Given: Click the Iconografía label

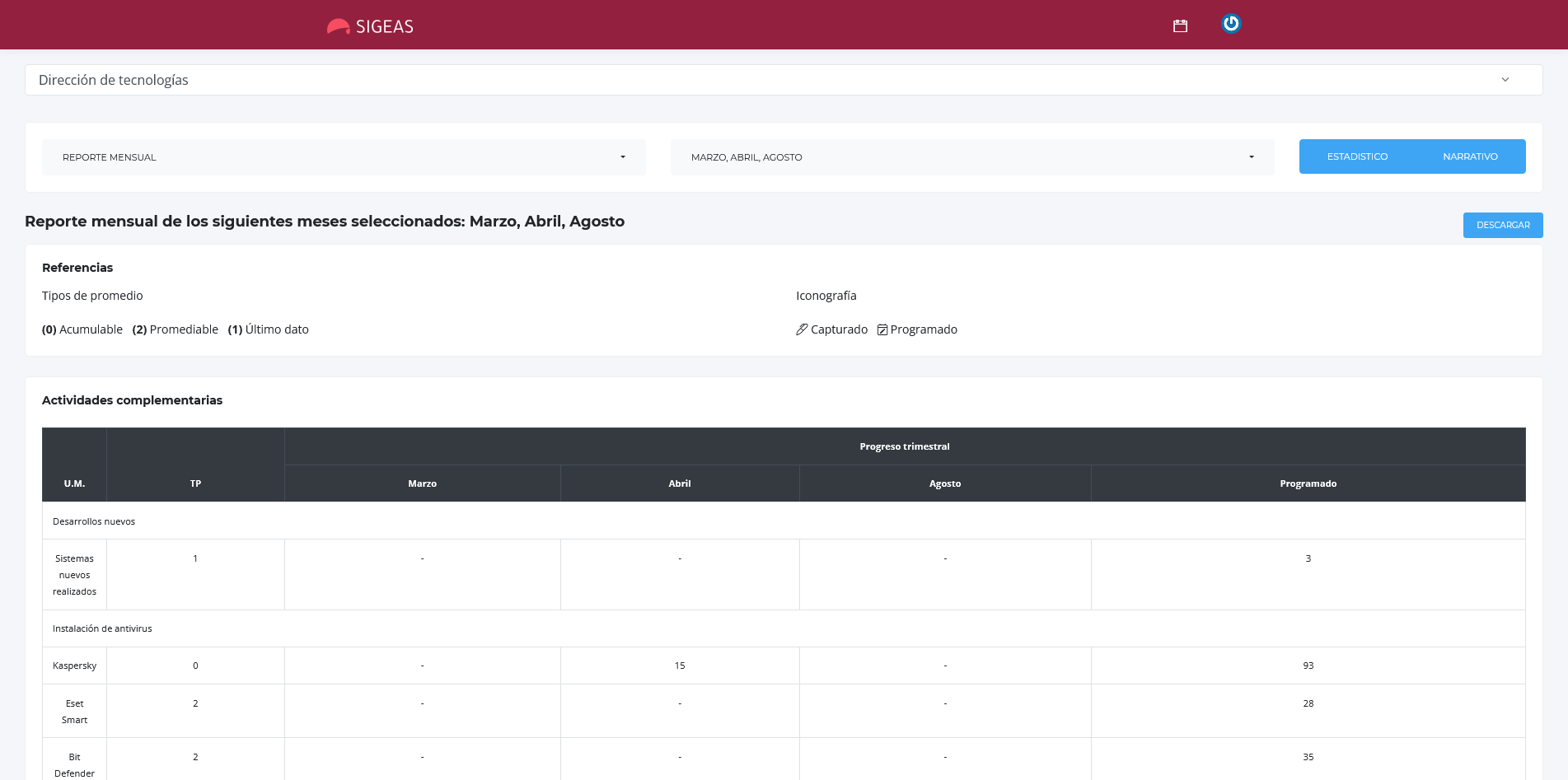Looking at the screenshot, I should [826, 296].
